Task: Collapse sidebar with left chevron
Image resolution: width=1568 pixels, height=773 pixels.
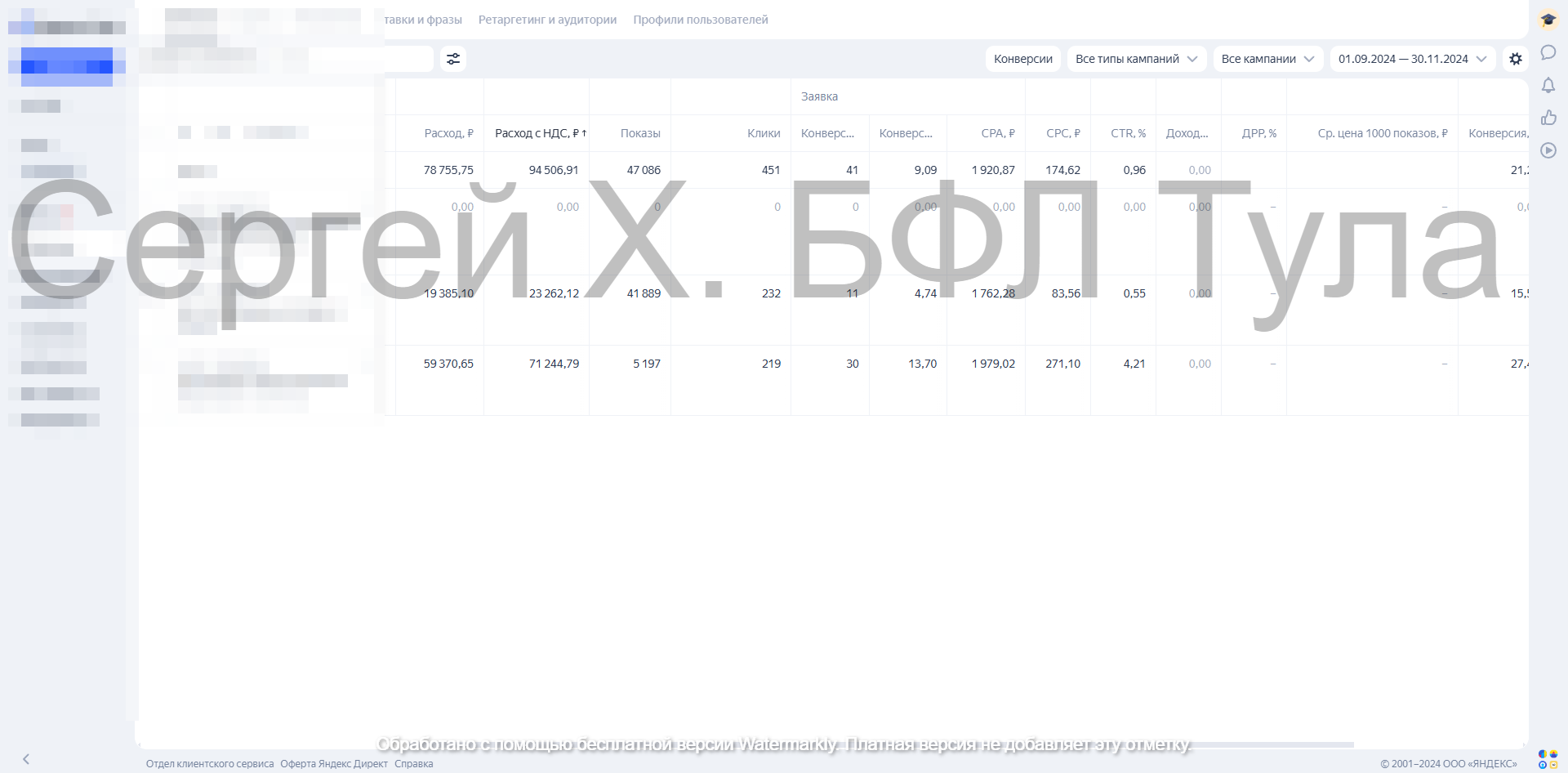Action: (x=26, y=759)
